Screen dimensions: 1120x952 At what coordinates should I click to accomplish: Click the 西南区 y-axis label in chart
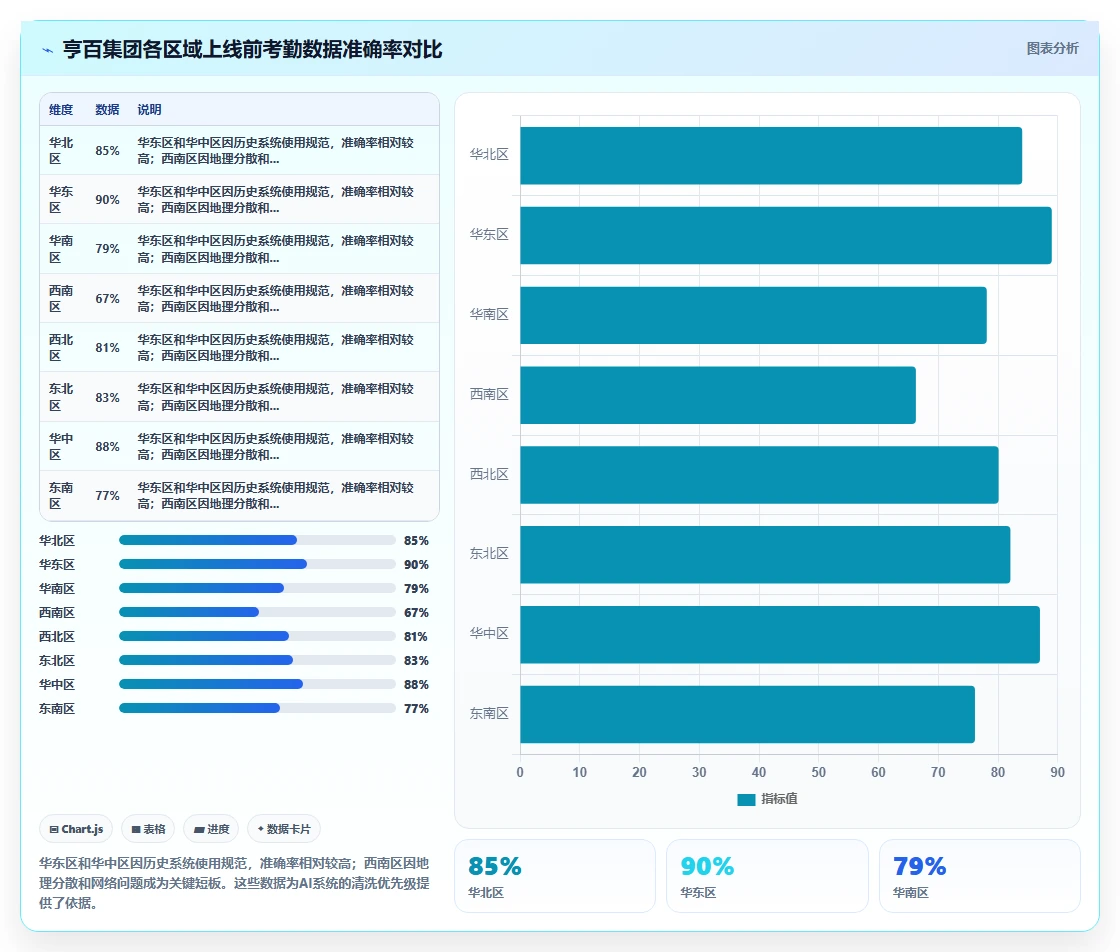[x=489, y=395]
